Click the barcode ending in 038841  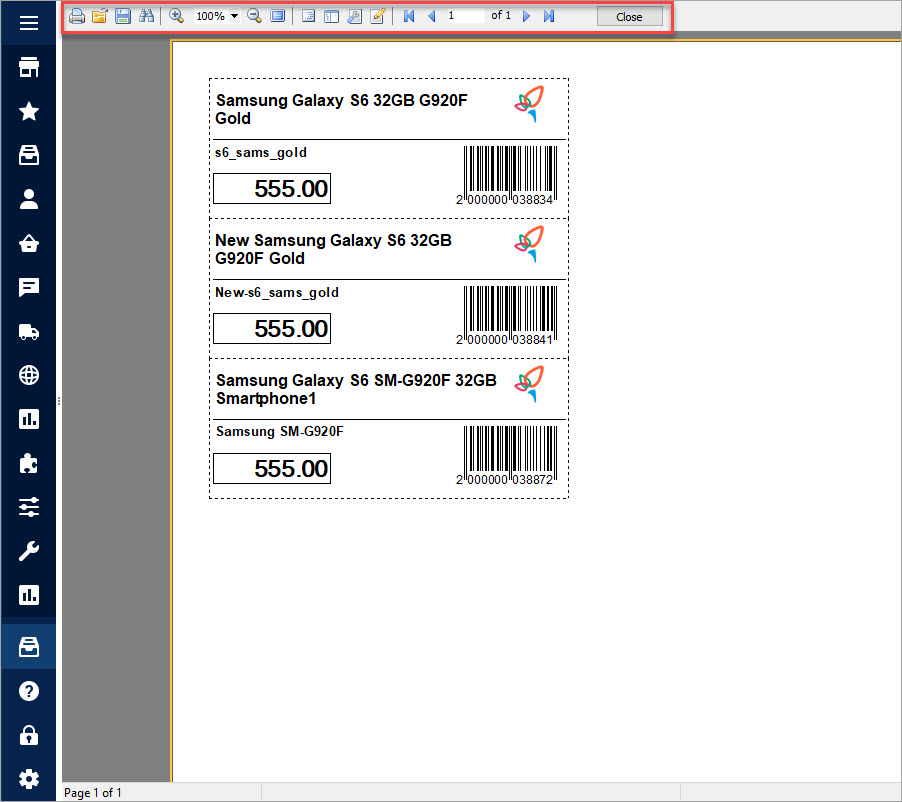pyautogui.click(x=506, y=315)
